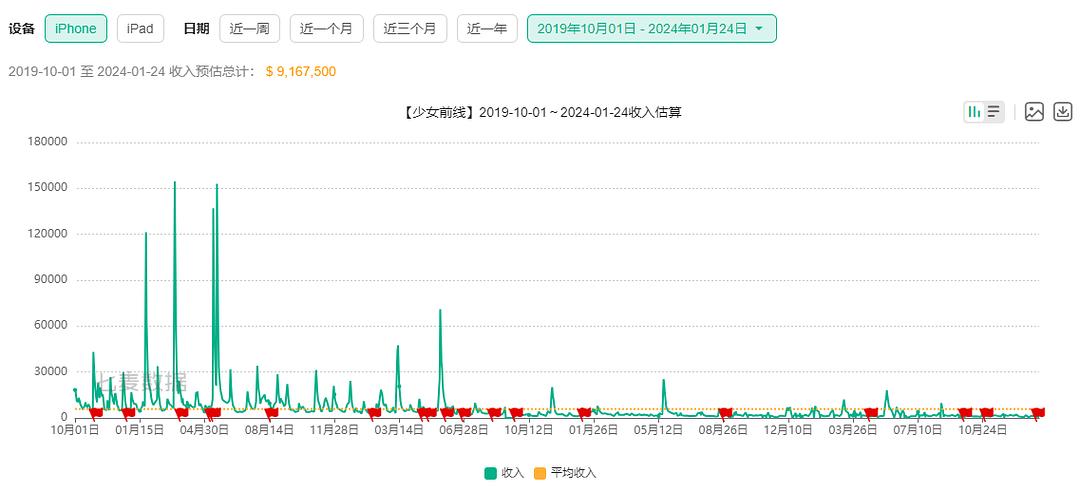The image size is (1080, 492).
Task: Click the 07月10日 x-axis label
Action: (x=918, y=430)
